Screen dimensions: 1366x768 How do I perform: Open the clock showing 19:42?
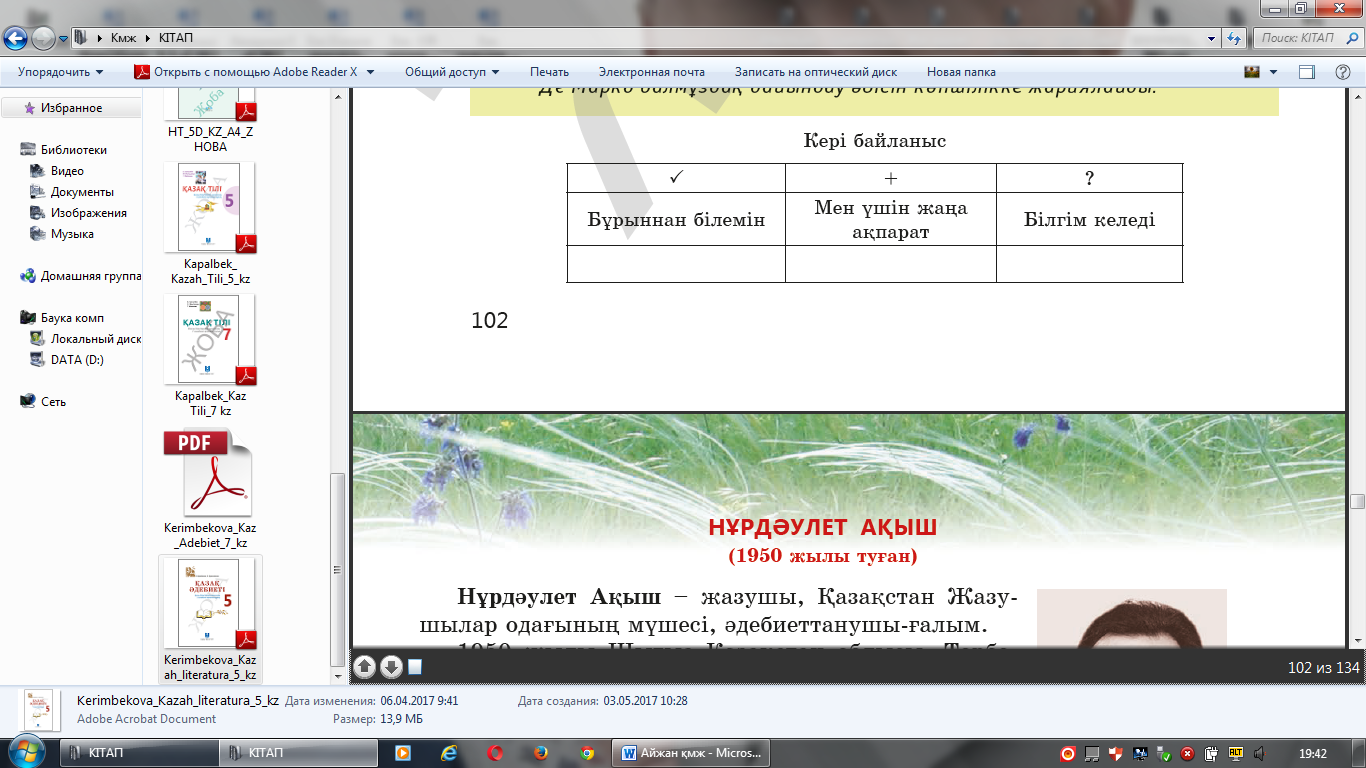click(1311, 753)
